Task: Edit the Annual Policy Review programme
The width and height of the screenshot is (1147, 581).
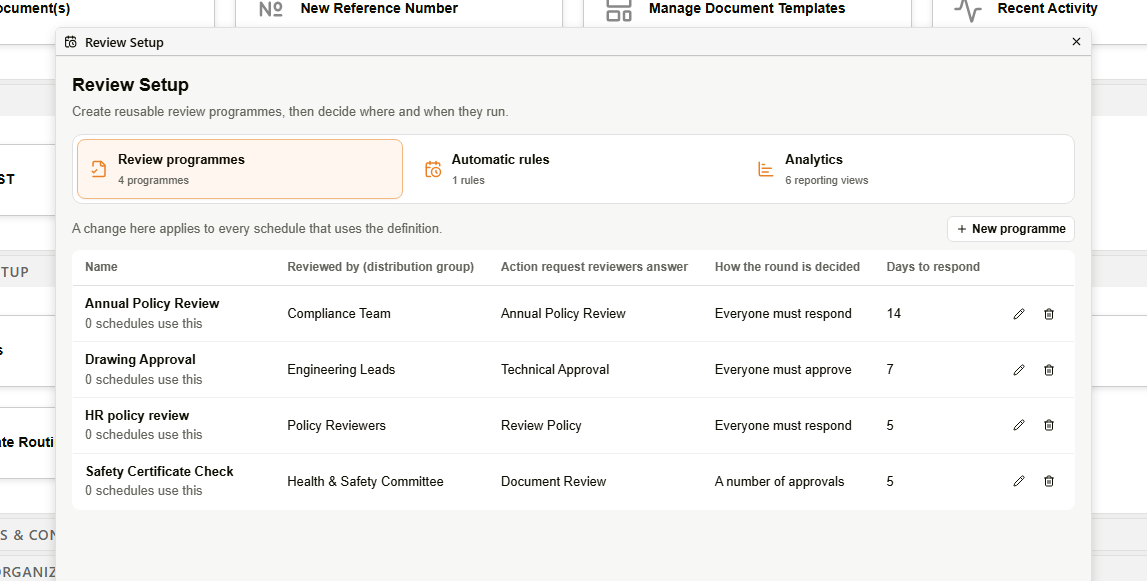Action: [x=1019, y=314]
